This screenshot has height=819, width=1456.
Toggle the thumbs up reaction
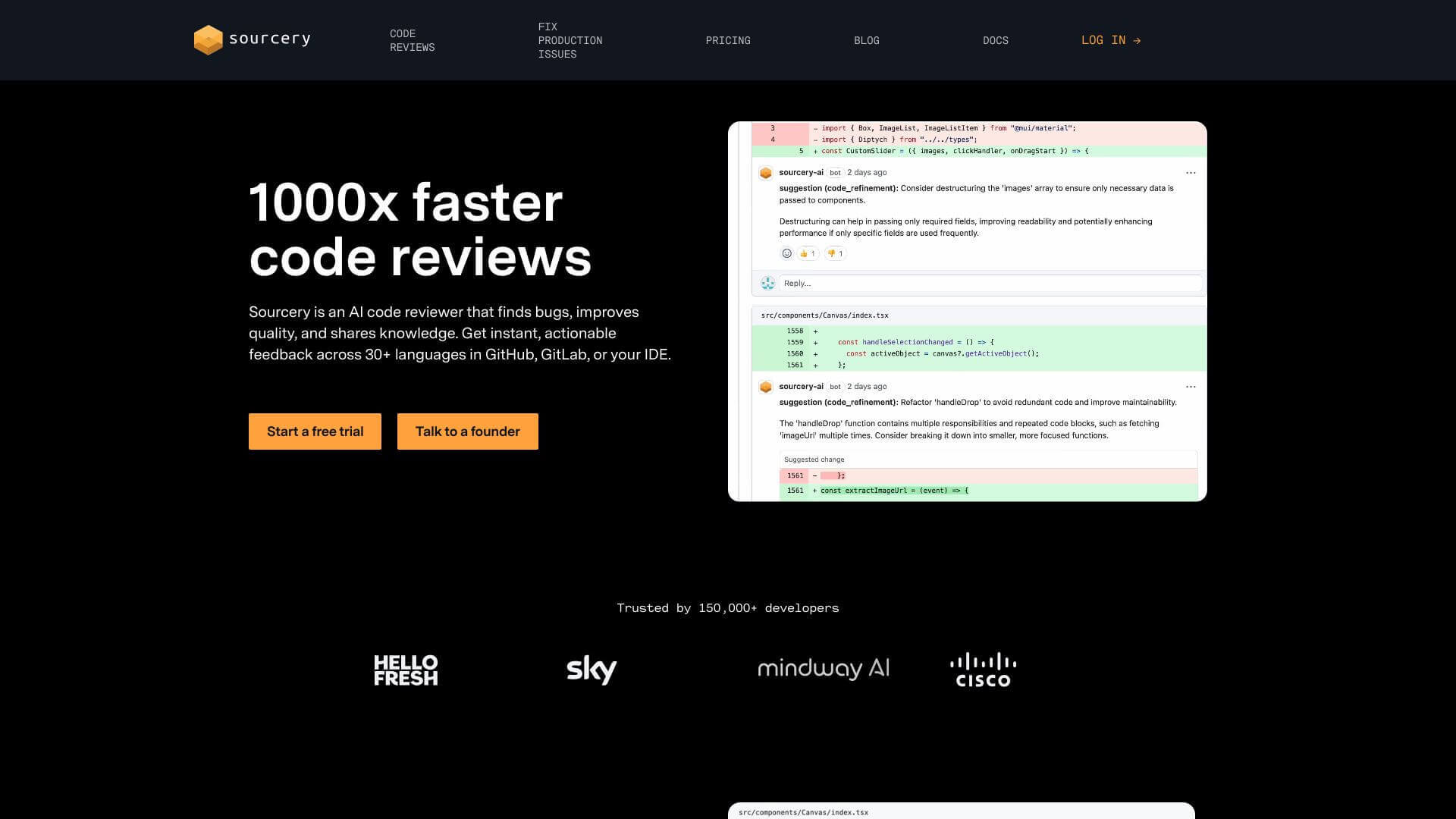(807, 253)
